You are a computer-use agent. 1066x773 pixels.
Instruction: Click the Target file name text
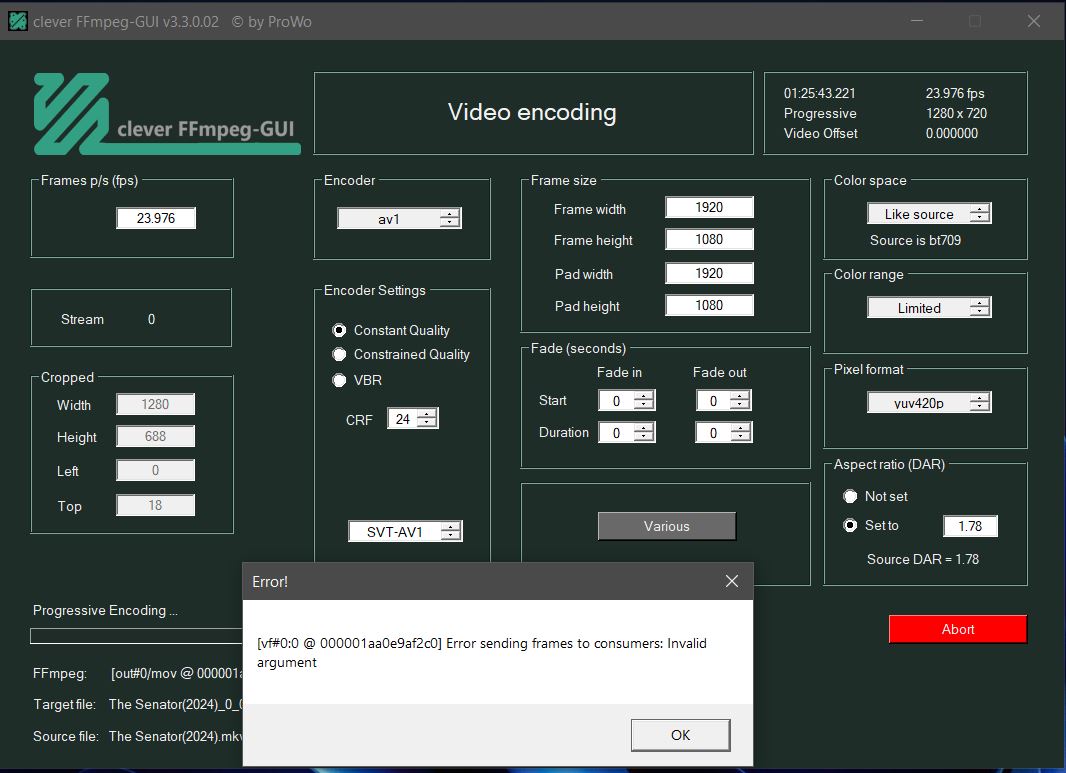tap(175, 704)
